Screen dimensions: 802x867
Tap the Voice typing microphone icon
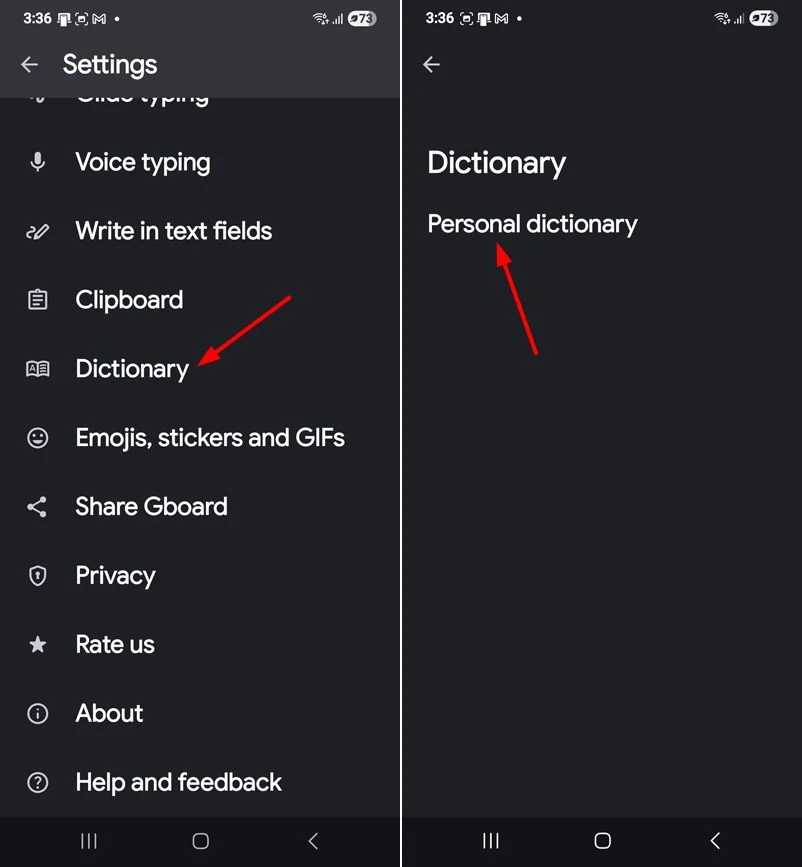pos(38,162)
